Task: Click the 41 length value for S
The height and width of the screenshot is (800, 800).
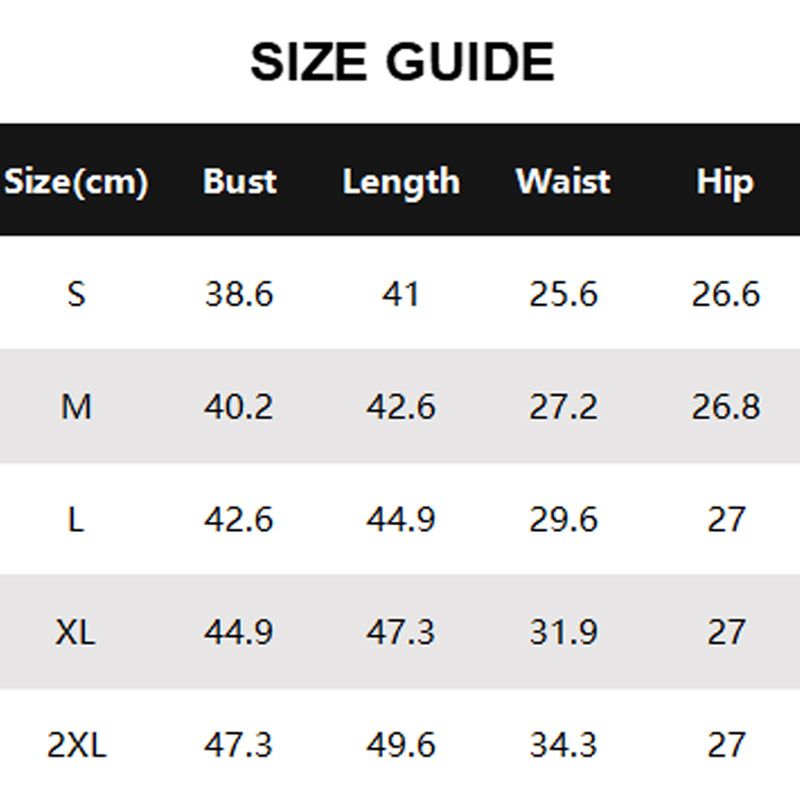Action: coord(401,294)
